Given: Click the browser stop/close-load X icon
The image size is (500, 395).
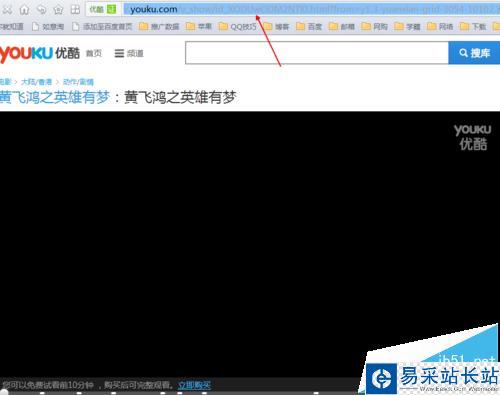Looking at the screenshot, I should point(7,9).
